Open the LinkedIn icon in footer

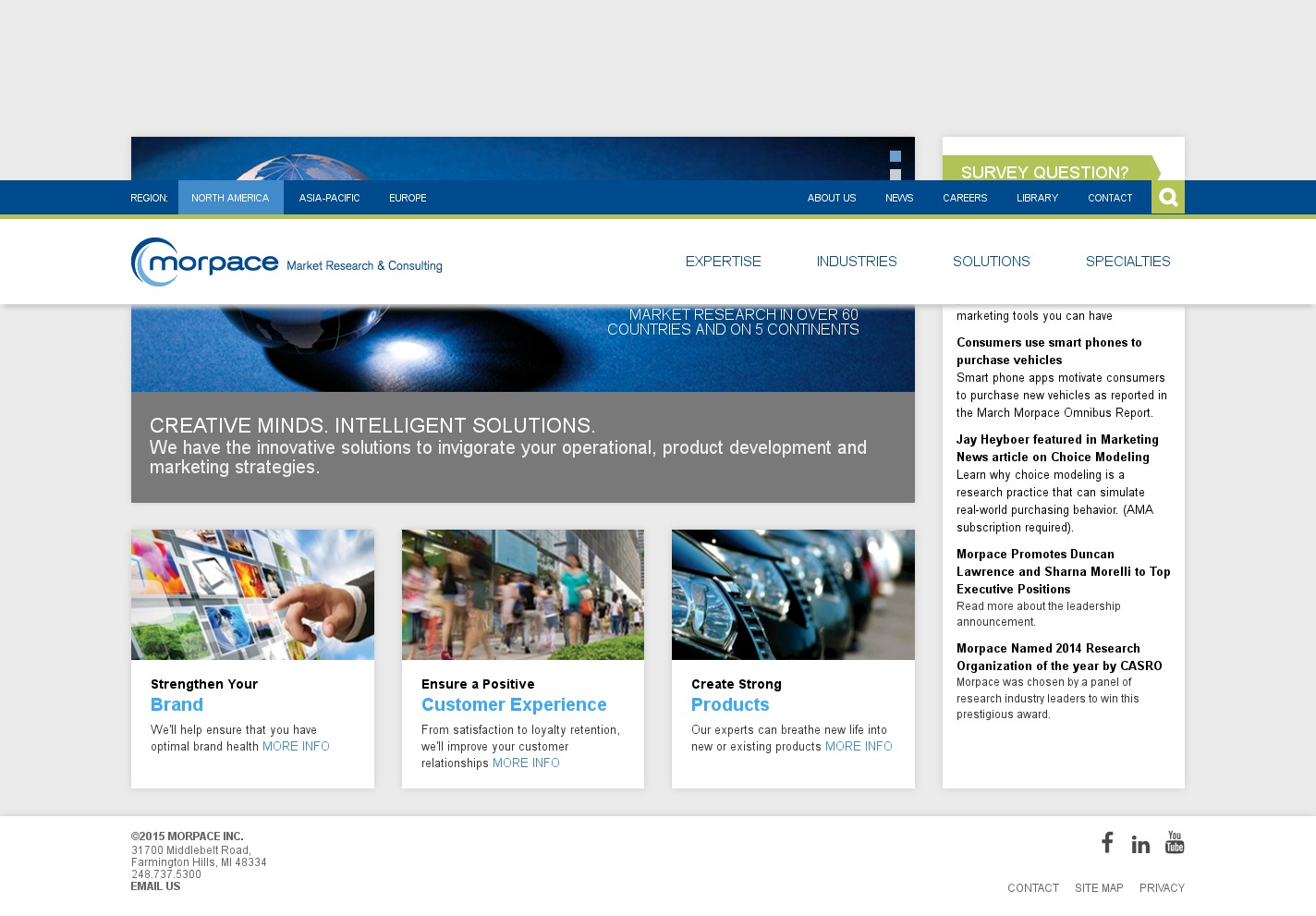[1140, 844]
